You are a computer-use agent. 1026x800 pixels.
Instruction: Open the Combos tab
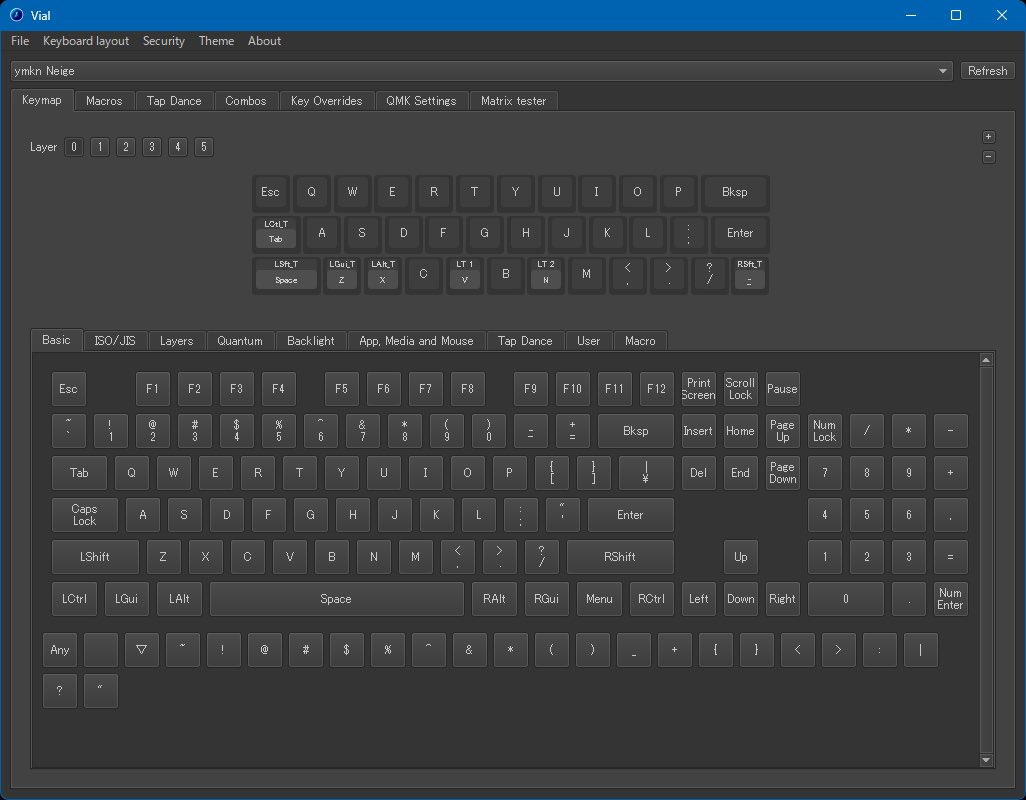[x=245, y=101]
